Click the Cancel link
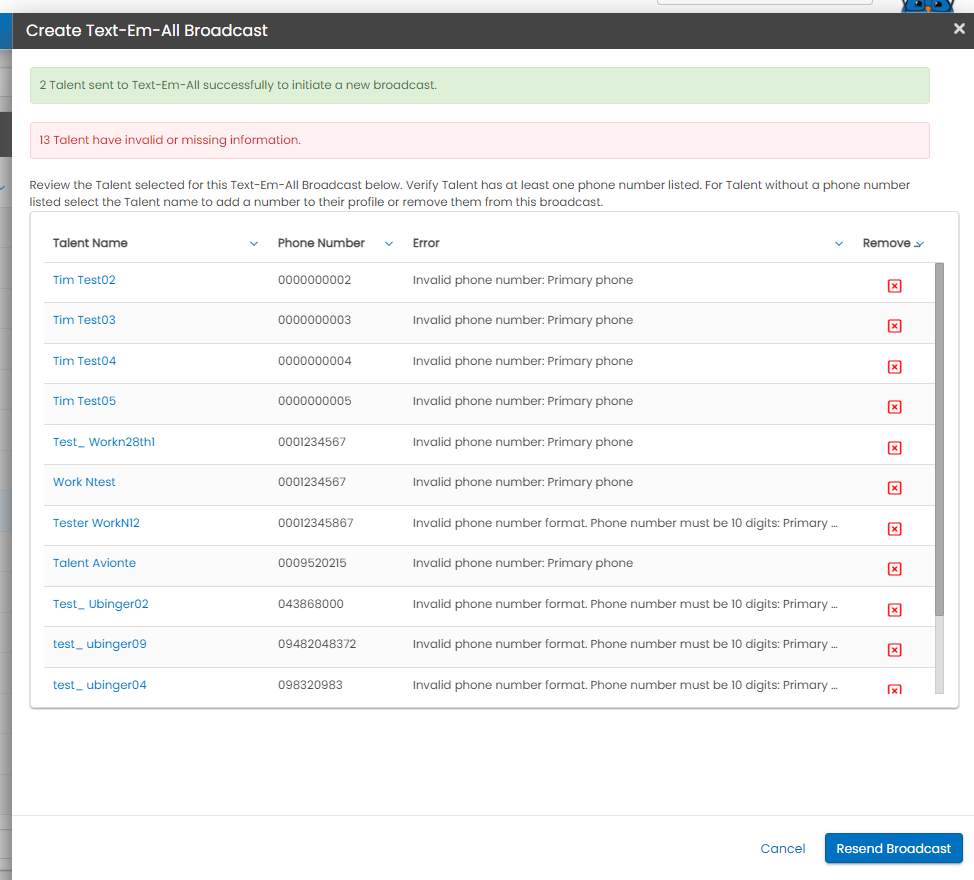The width and height of the screenshot is (974, 880). coord(783,848)
